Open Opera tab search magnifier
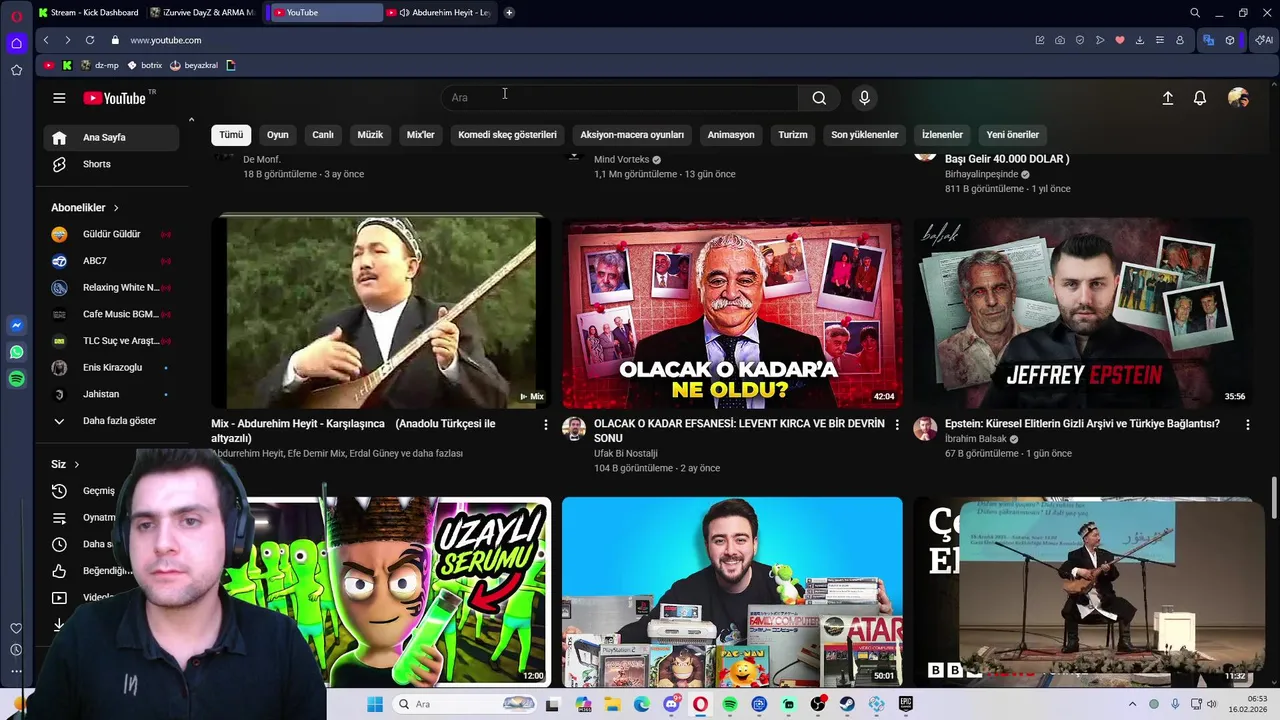The width and height of the screenshot is (1280, 720). (x=1195, y=13)
